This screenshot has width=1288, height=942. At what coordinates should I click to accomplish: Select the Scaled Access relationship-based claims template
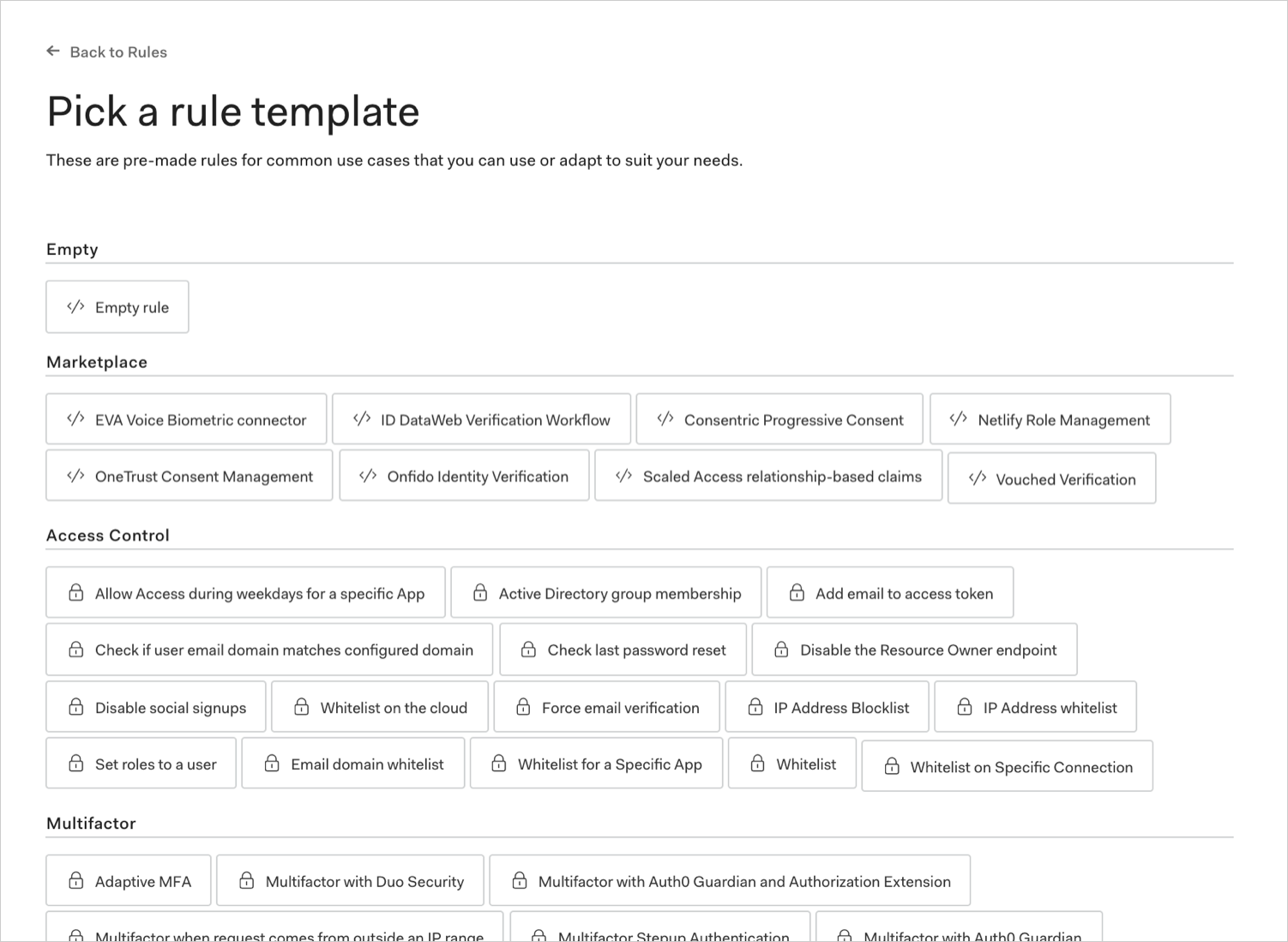point(767,475)
